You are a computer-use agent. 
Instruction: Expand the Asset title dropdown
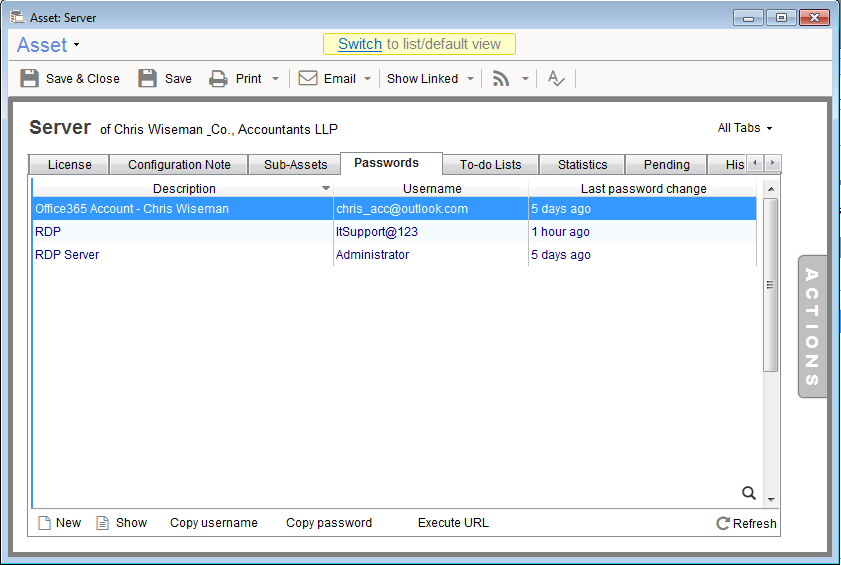tap(77, 45)
